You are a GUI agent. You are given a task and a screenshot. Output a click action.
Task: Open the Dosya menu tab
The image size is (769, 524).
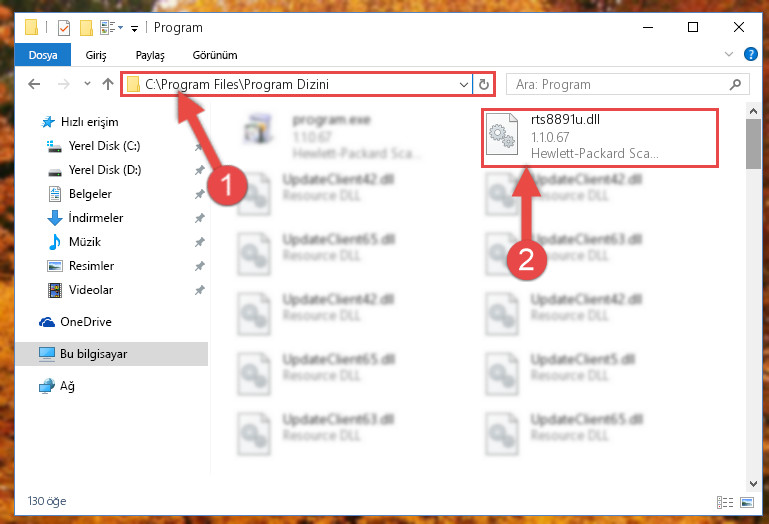pos(43,55)
